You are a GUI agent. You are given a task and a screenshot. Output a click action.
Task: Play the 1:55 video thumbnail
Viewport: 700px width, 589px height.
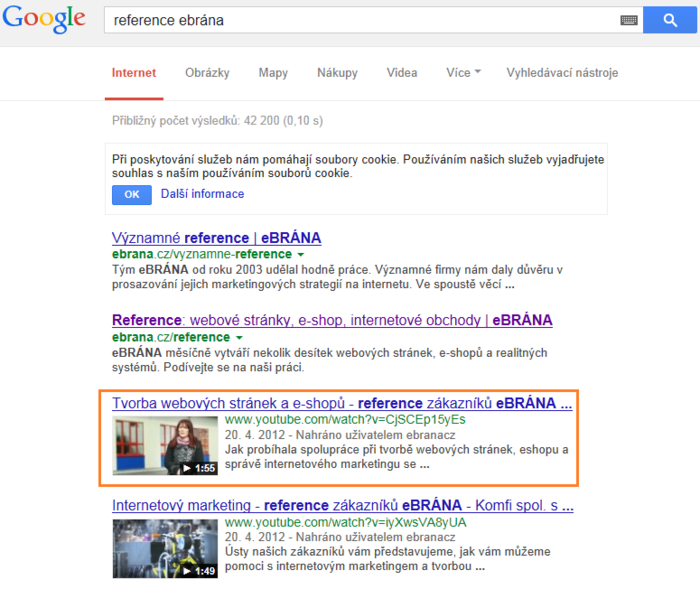165,446
